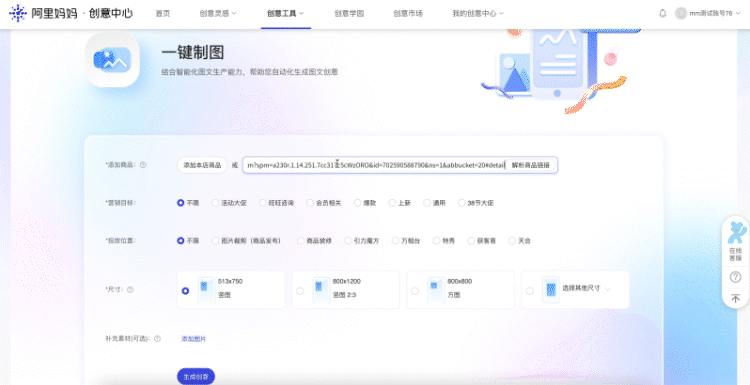Click the user avatar icon
The height and width of the screenshot is (385, 750).
[681, 13]
